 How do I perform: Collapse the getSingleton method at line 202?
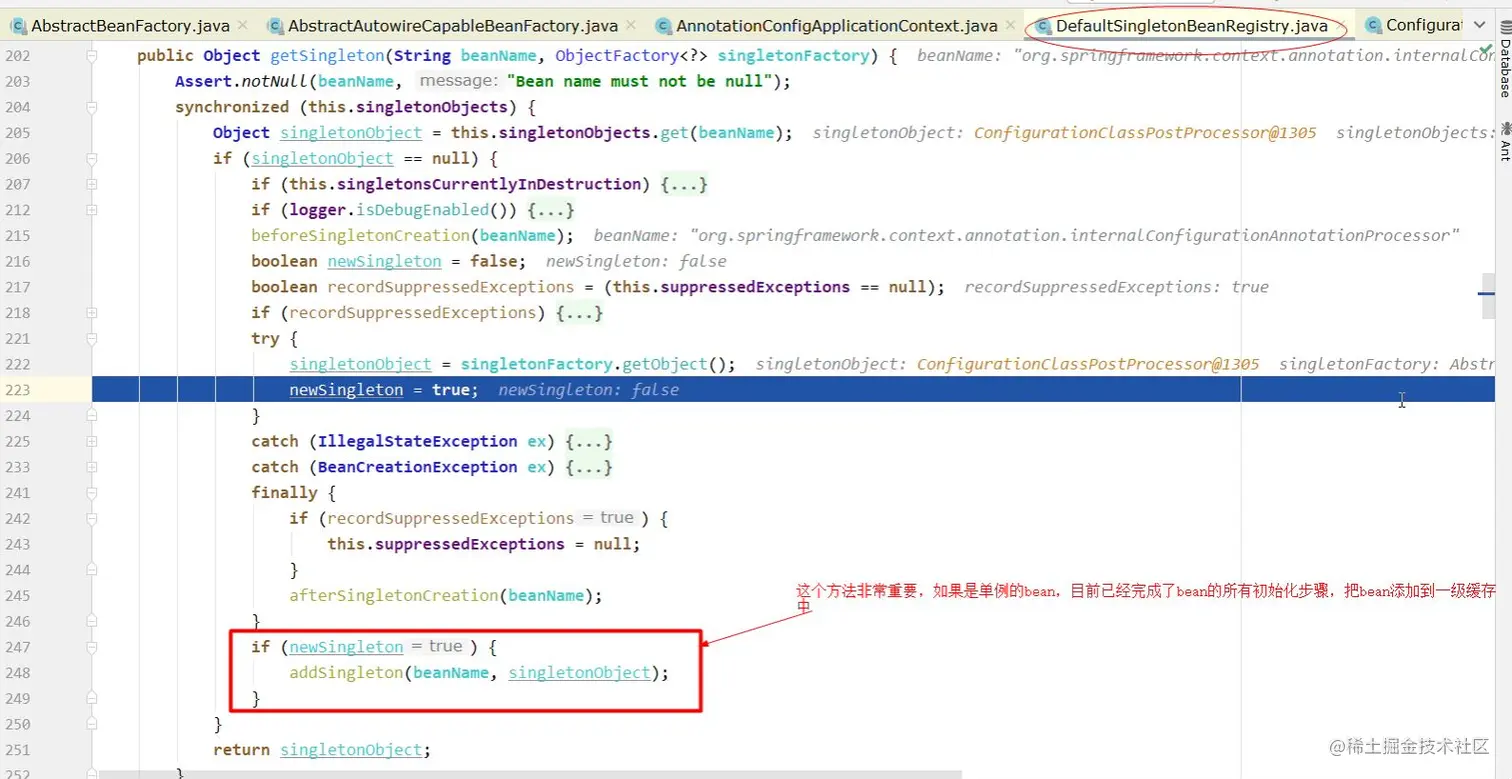(x=92, y=56)
